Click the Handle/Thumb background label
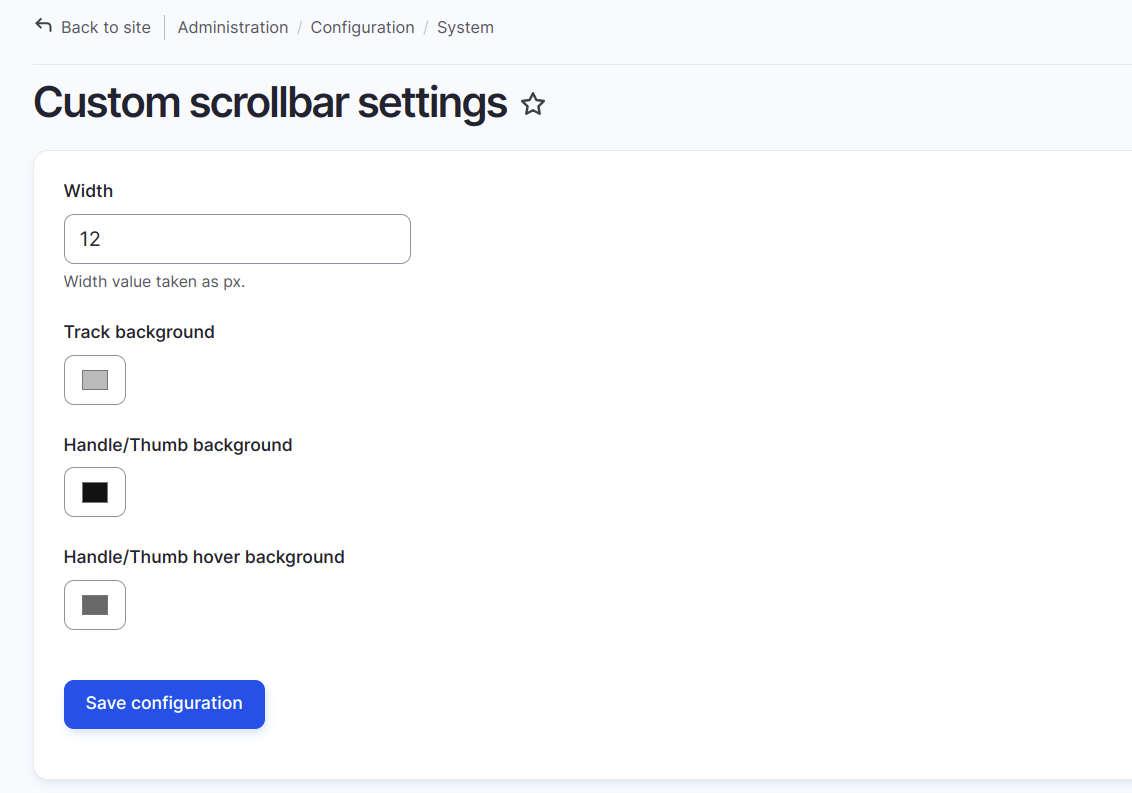 tap(178, 445)
